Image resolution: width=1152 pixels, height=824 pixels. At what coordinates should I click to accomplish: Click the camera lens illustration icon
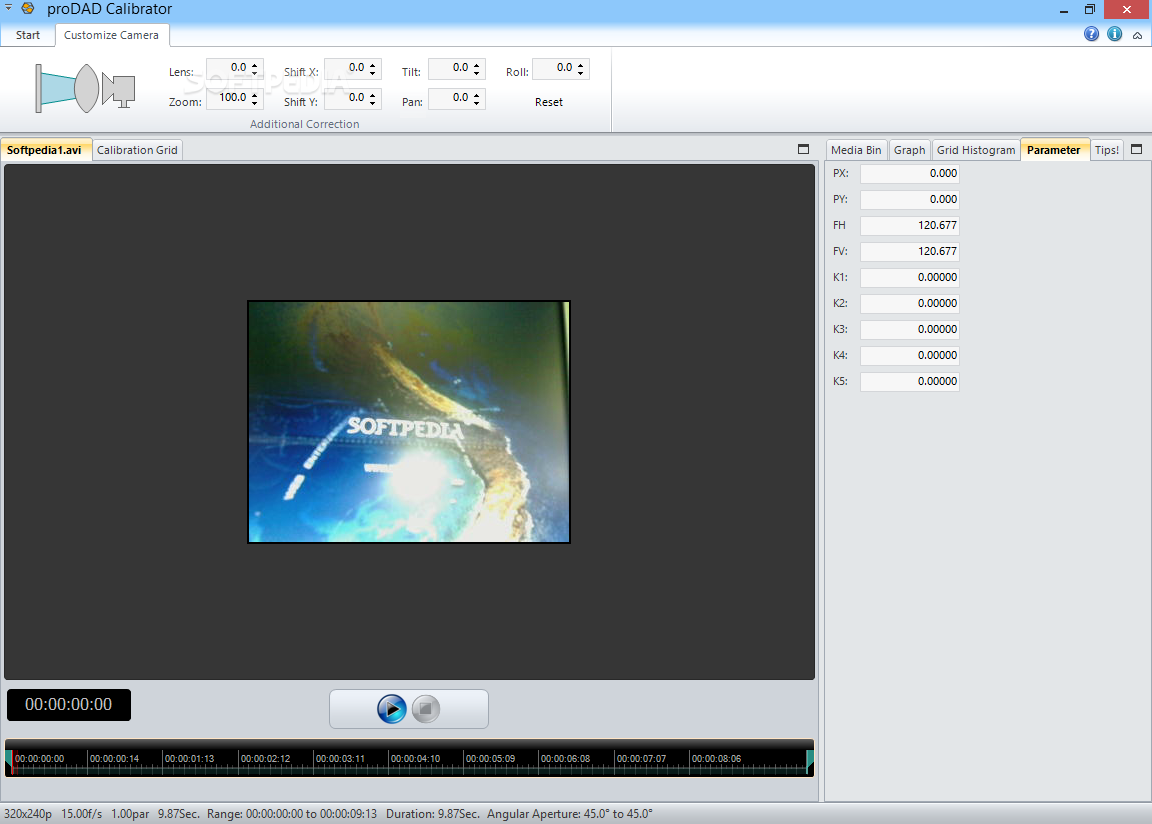tap(85, 88)
